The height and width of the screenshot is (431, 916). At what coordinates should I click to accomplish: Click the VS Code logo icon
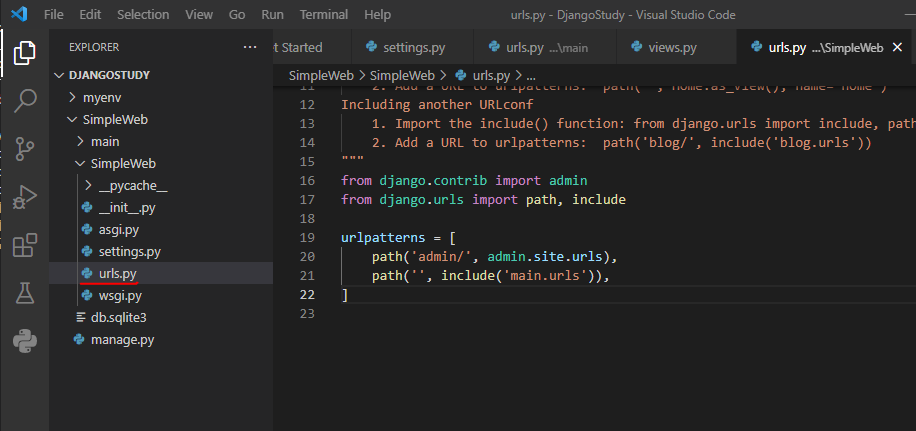19,14
